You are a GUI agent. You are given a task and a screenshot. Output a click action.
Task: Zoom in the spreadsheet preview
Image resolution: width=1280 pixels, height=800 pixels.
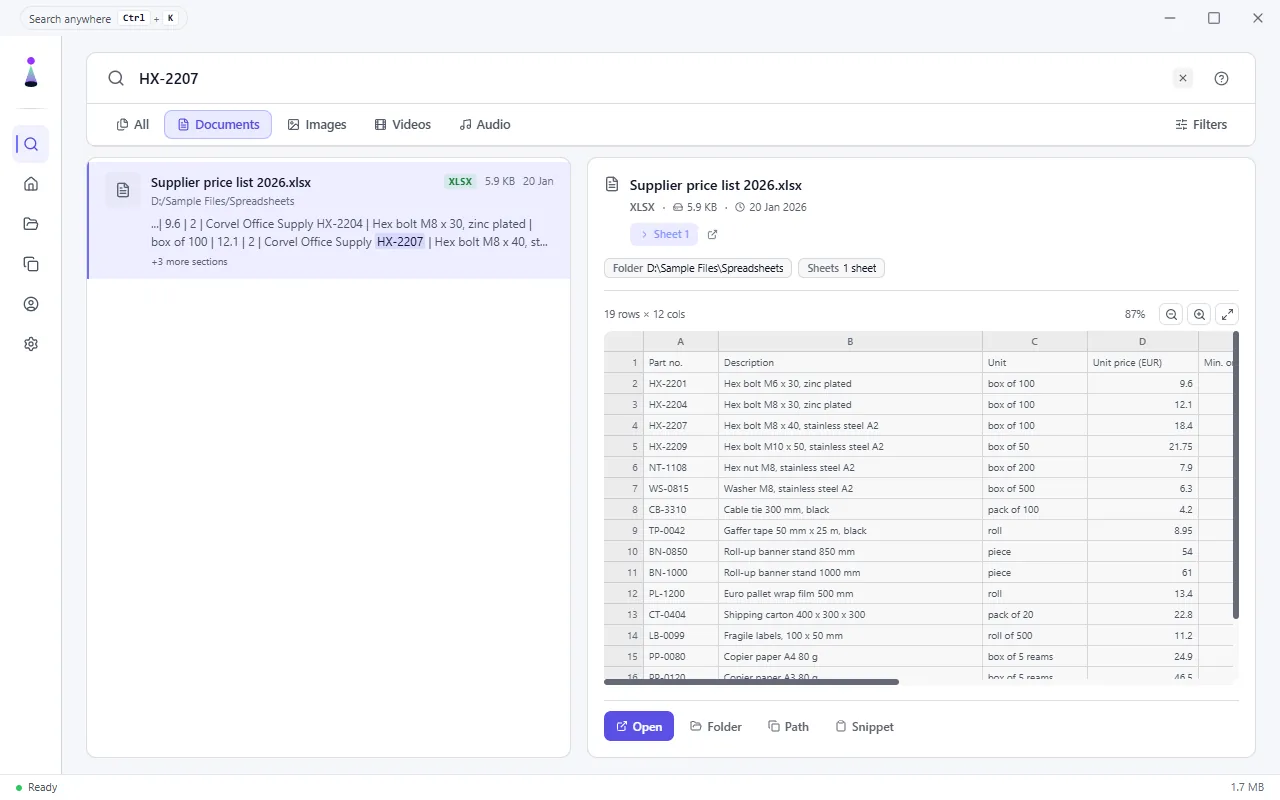click(x=1199, y=314)
